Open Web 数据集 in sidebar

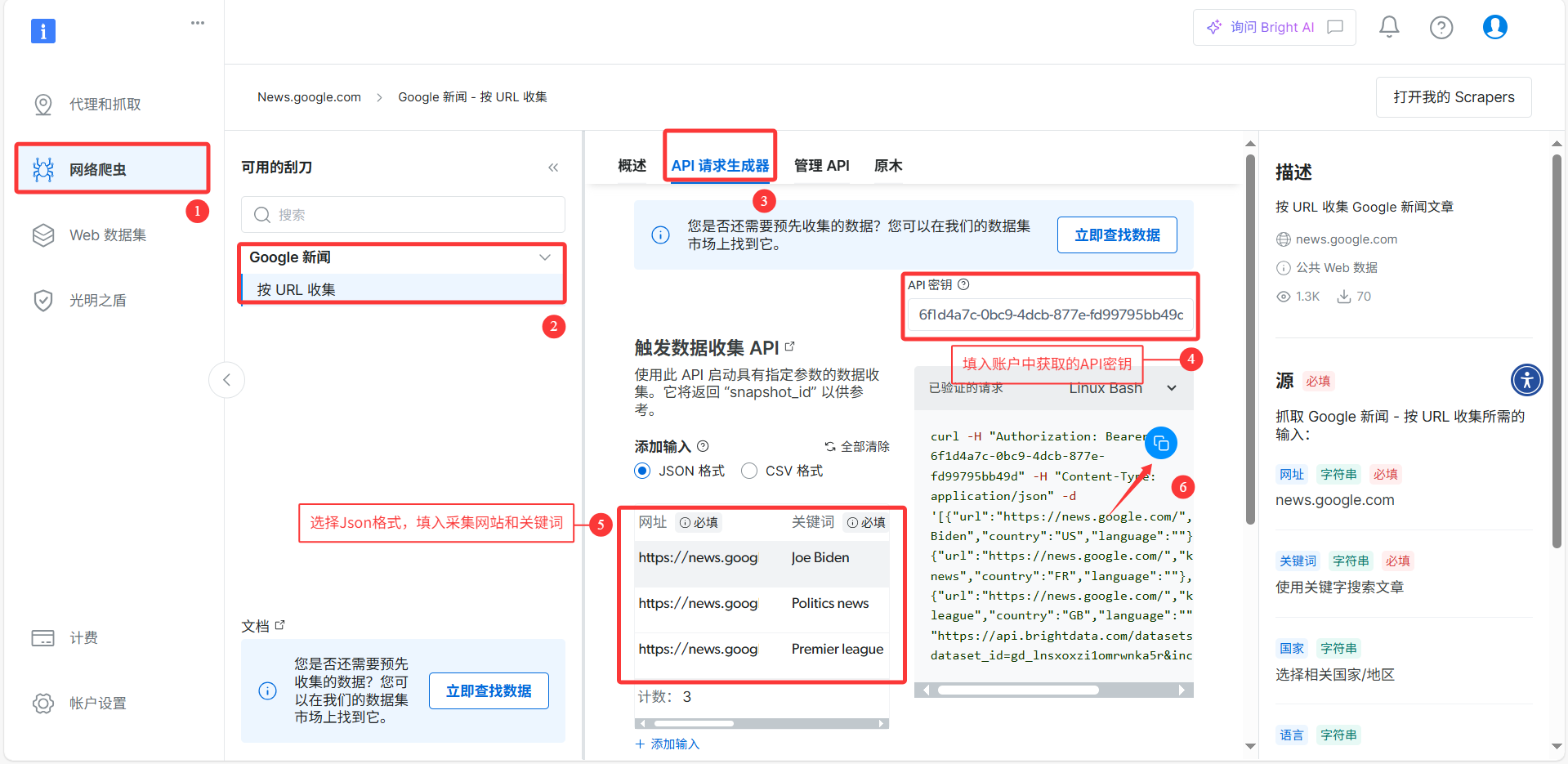pyautogui.click(x=108, y=235)
